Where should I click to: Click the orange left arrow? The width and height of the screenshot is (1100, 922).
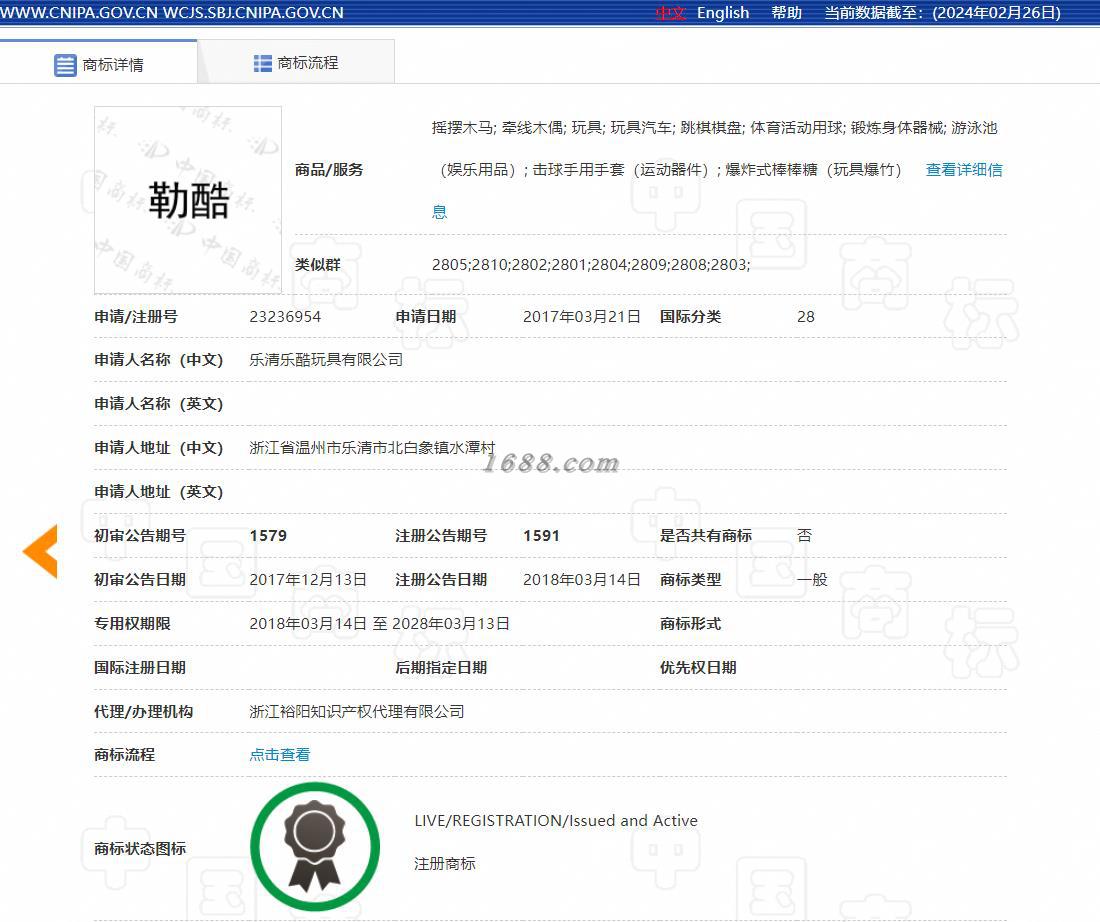(40, 552)
